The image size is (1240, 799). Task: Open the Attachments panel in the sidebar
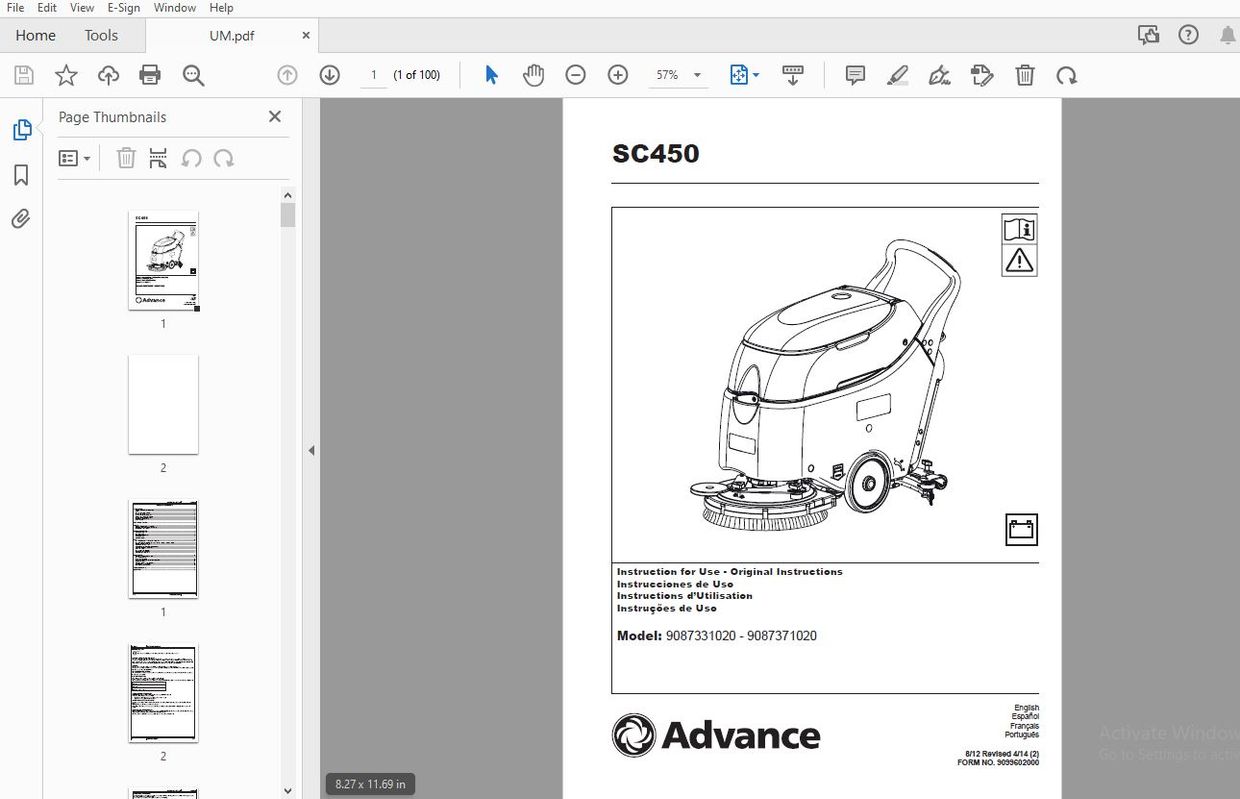23,218
